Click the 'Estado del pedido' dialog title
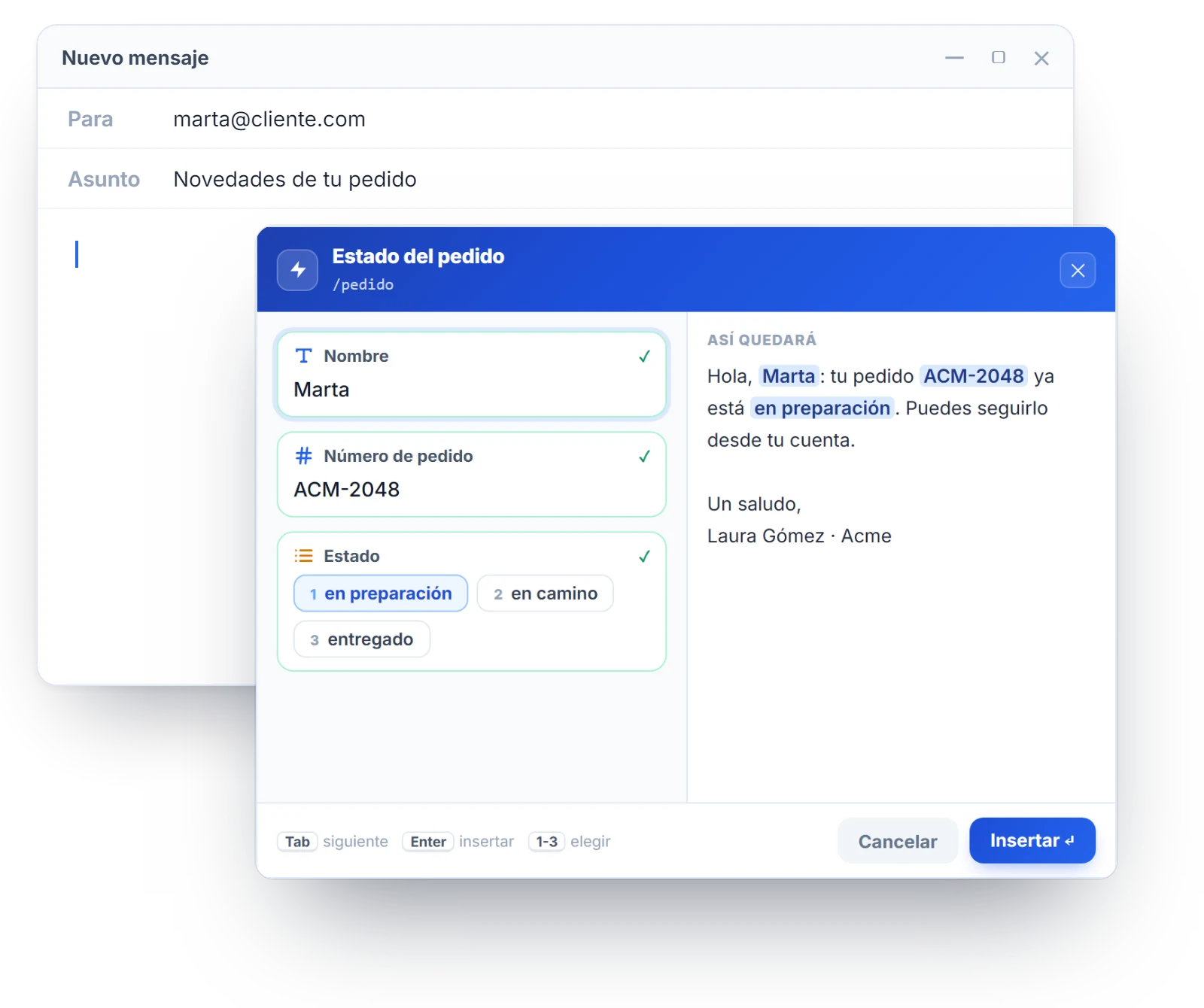This screenshot has width=1204, height=1008. (x=418, y=257)
